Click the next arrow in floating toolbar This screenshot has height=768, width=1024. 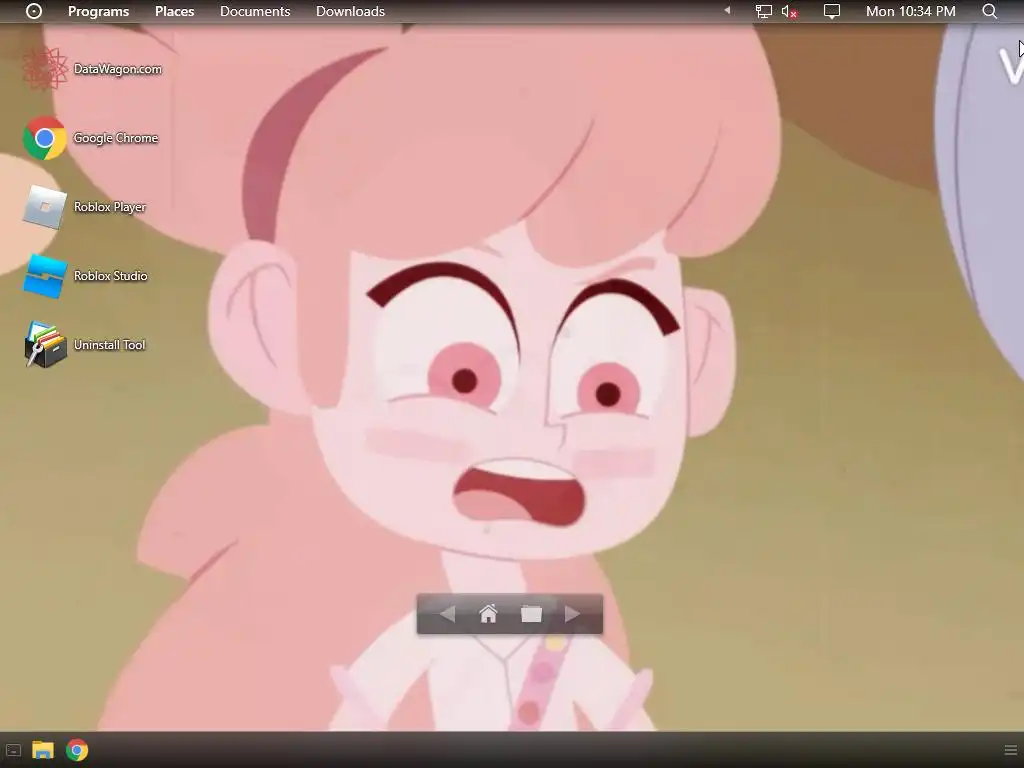click(x=572, y=614)
